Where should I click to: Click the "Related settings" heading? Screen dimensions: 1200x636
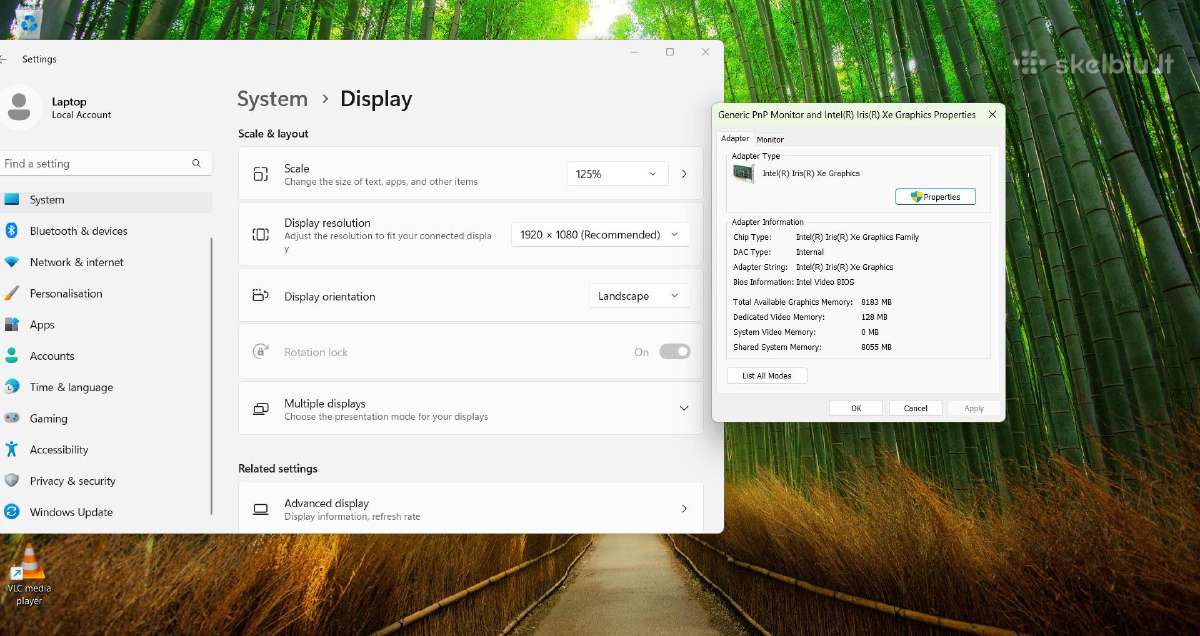click(x=278, y=469)
